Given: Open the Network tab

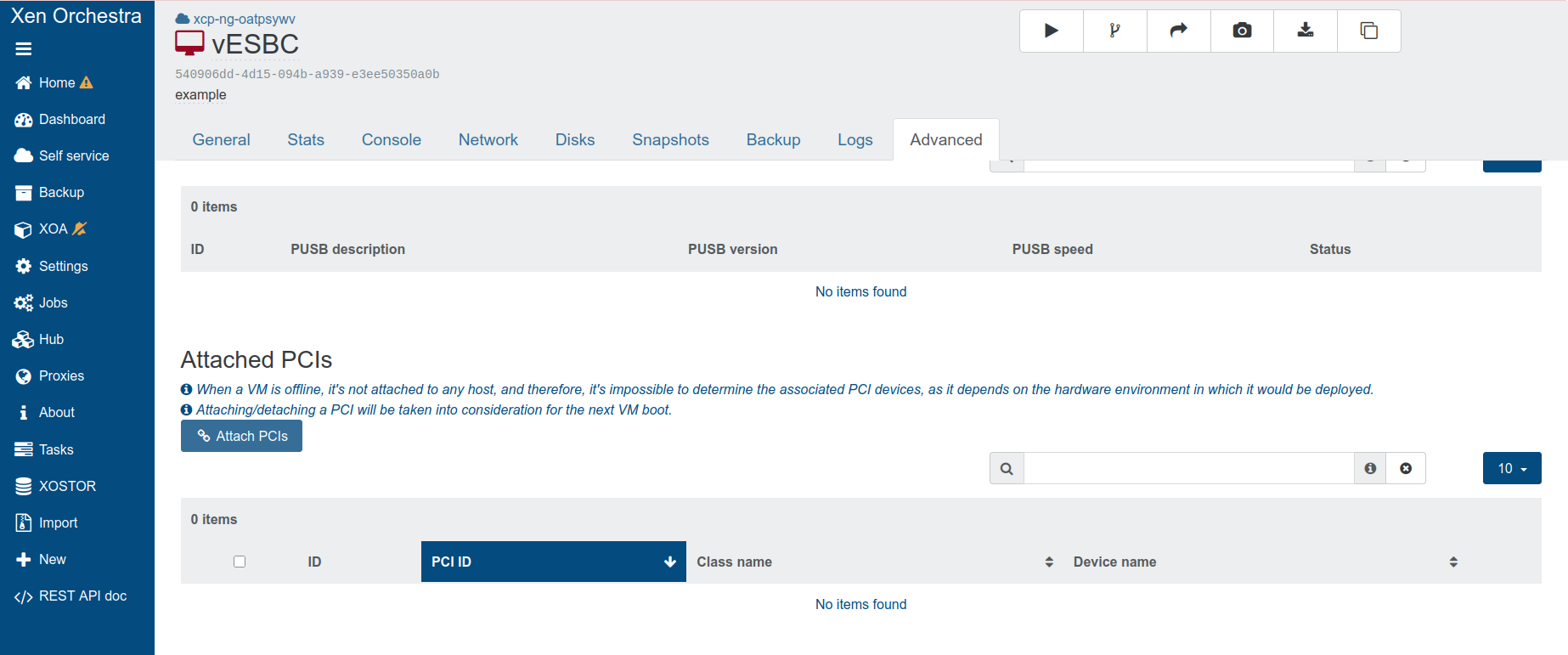Looking at the screenshot, I should 488,140.
